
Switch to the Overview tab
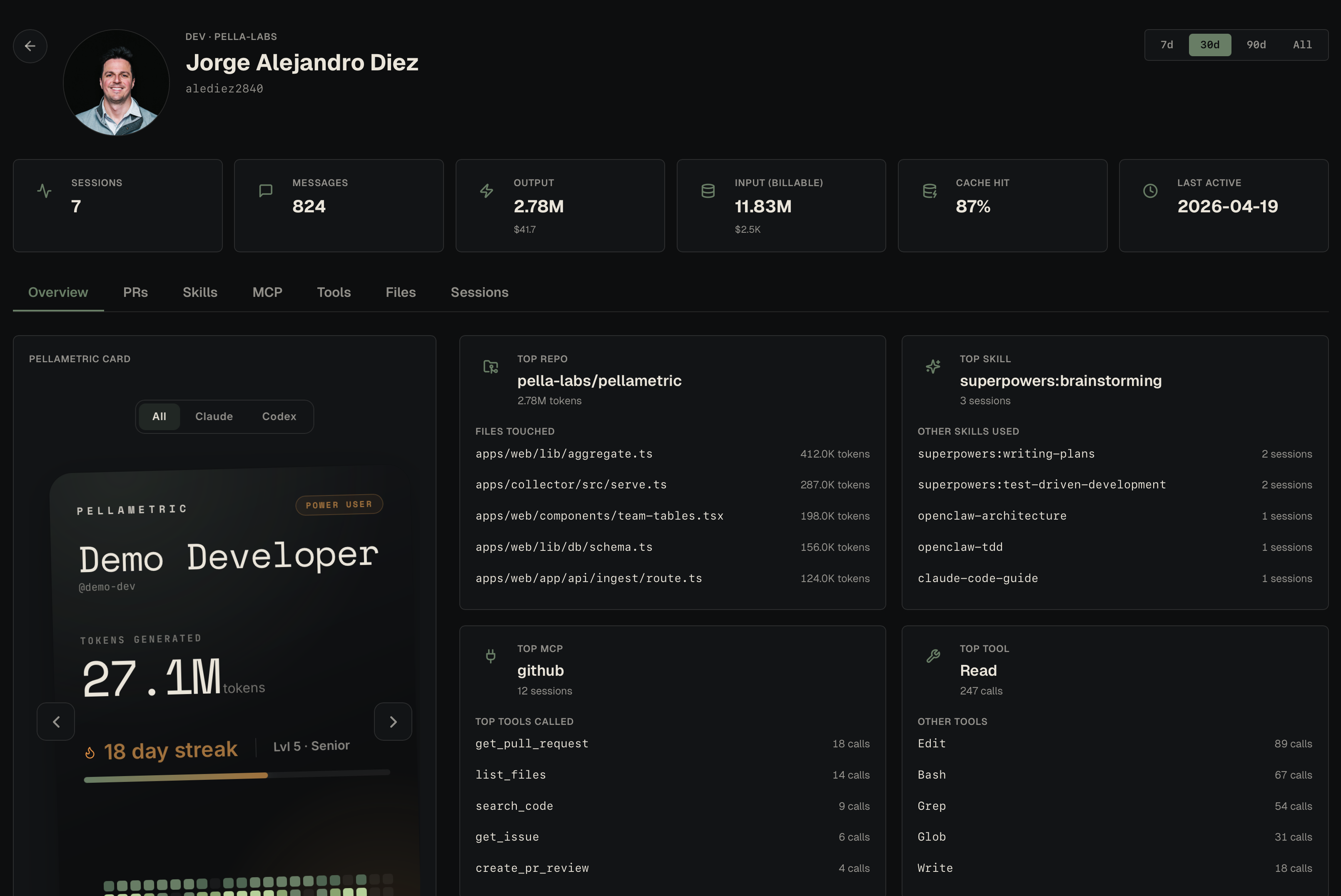[x=58, y=292]
